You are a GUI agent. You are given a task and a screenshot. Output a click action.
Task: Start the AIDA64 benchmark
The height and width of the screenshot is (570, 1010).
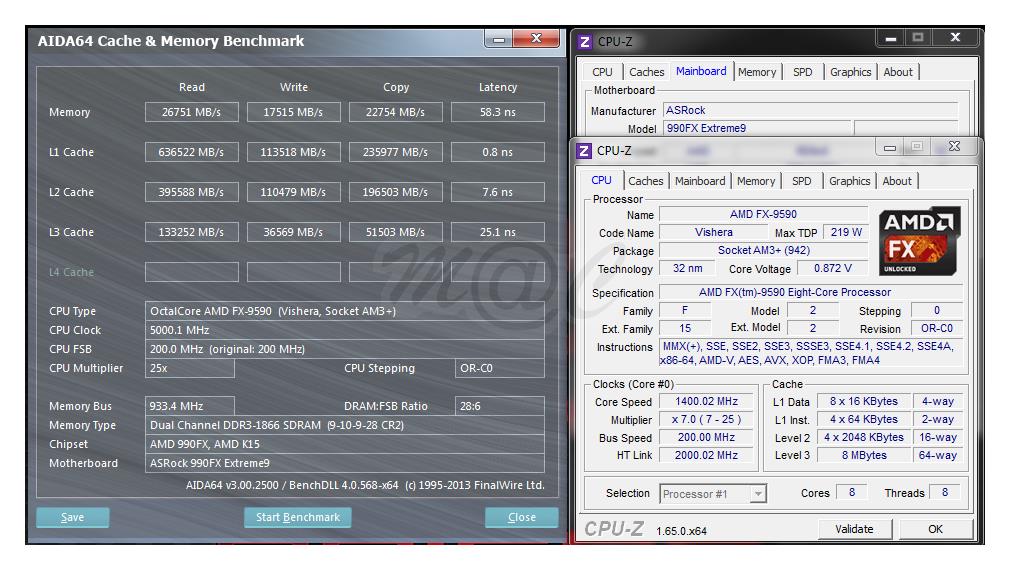click(x=298, y=517)
